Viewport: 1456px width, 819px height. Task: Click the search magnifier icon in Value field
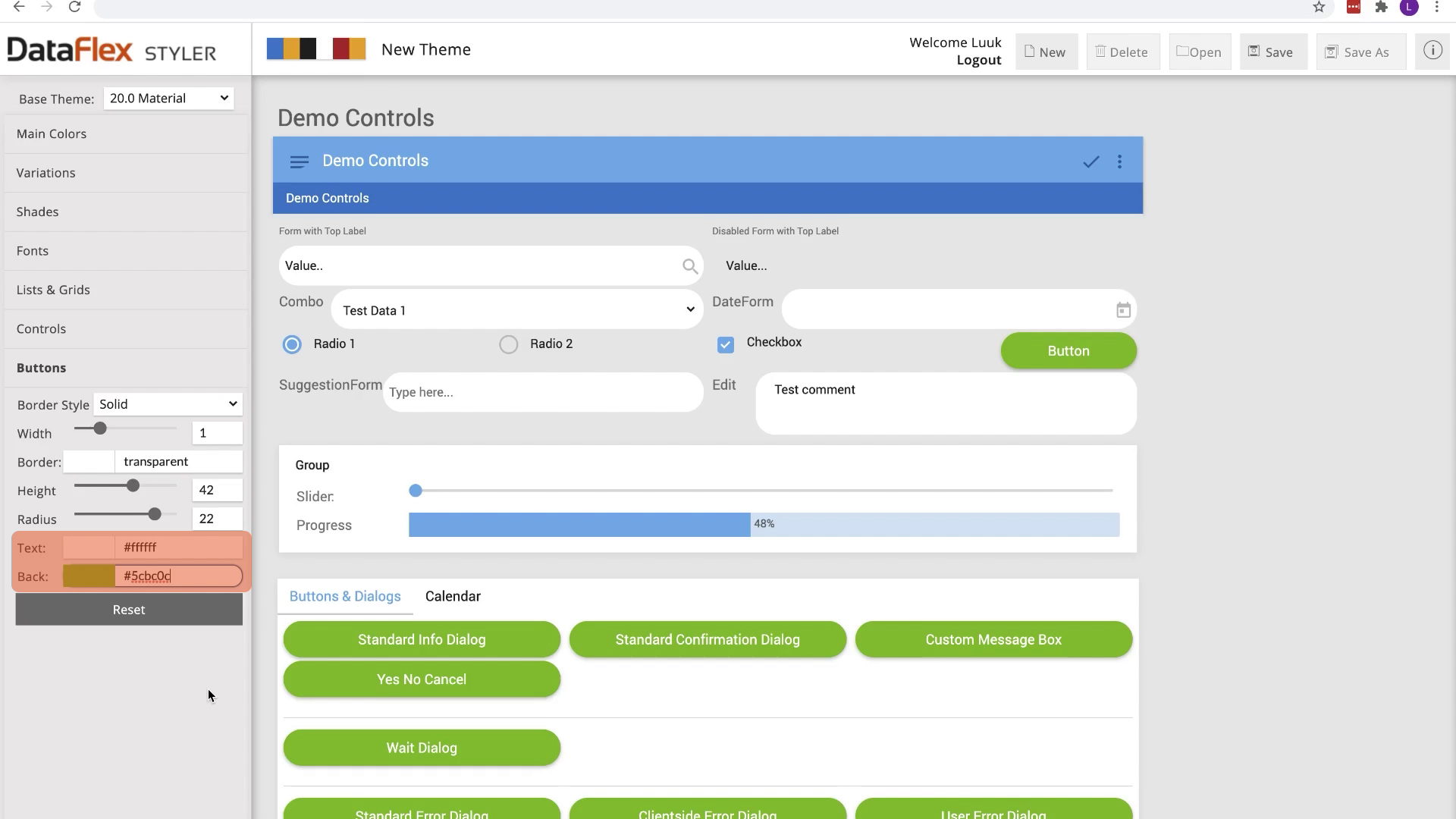(x=689, y=266)
